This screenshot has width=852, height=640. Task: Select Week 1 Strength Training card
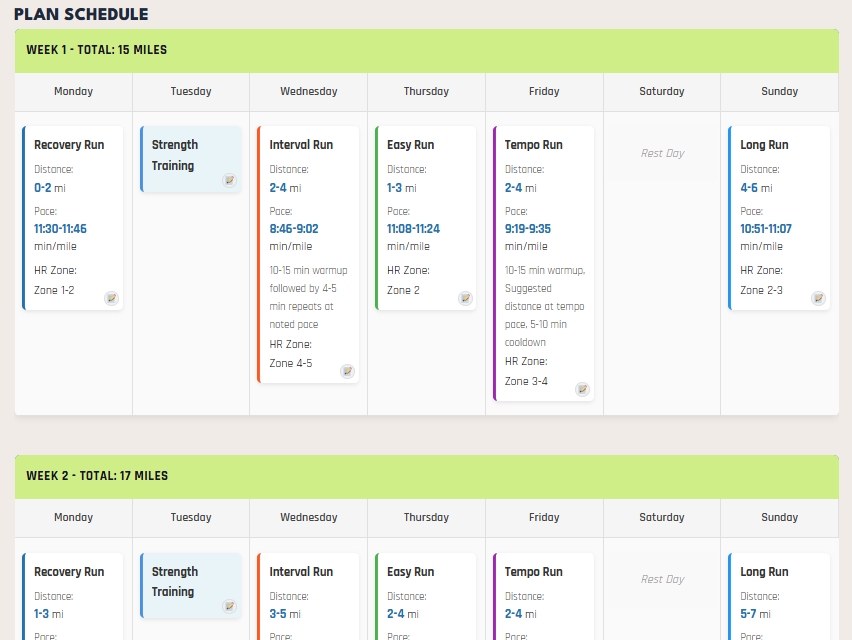pos(191,159)
